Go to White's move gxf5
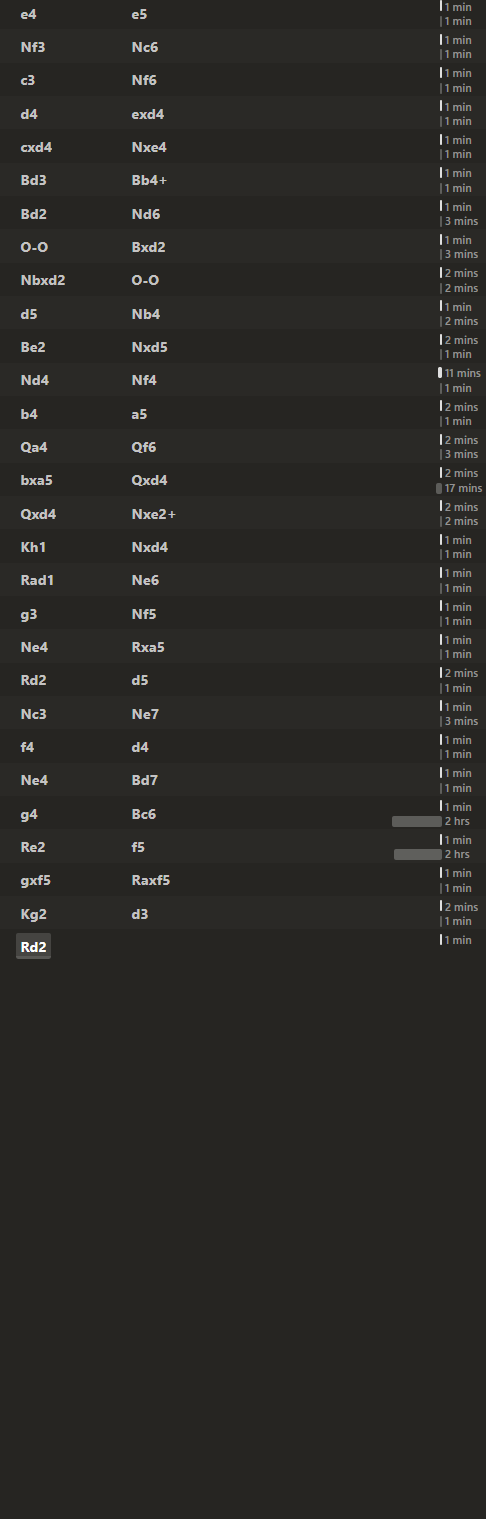 [36, 880]
